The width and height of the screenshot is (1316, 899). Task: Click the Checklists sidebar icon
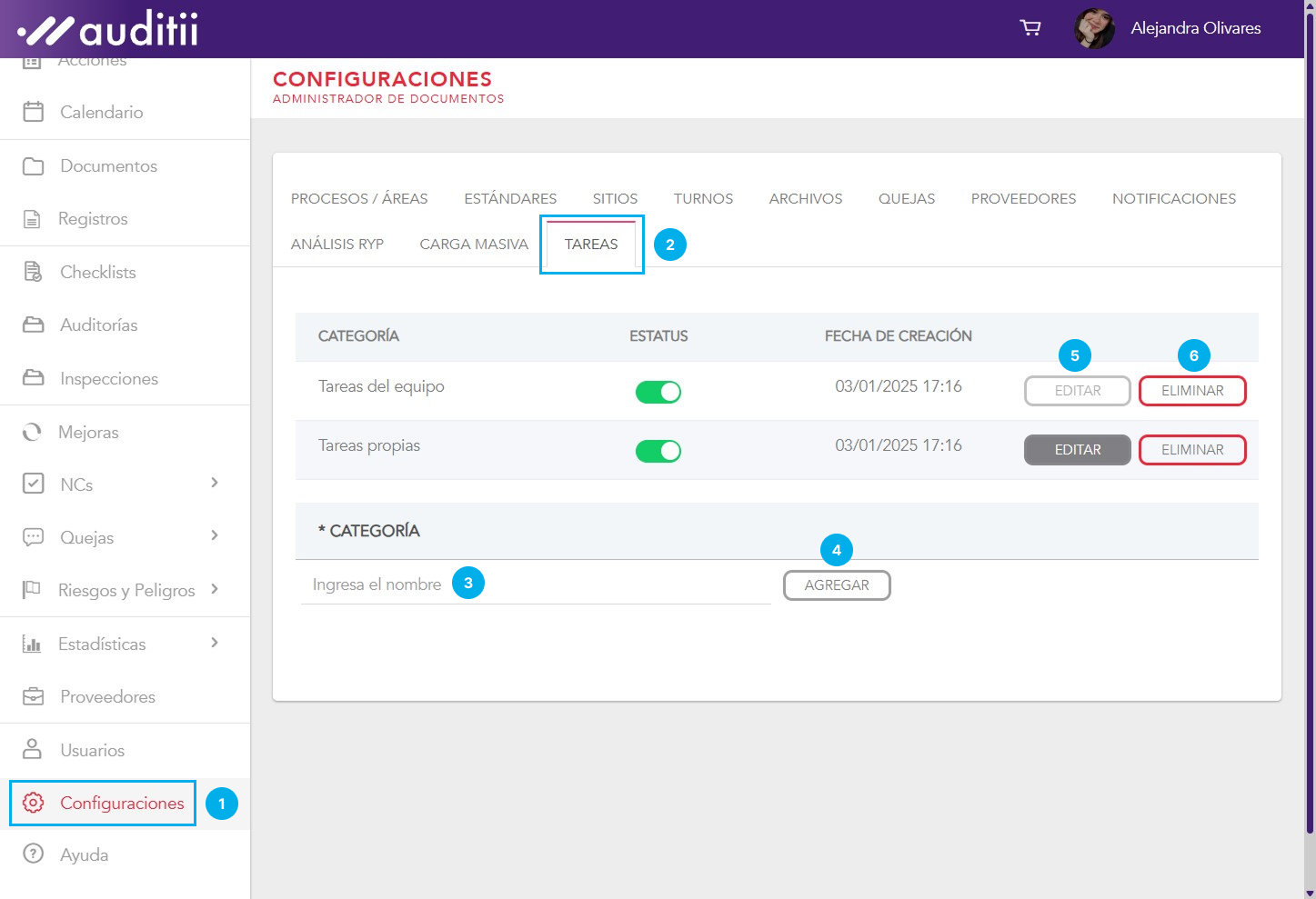33,272
